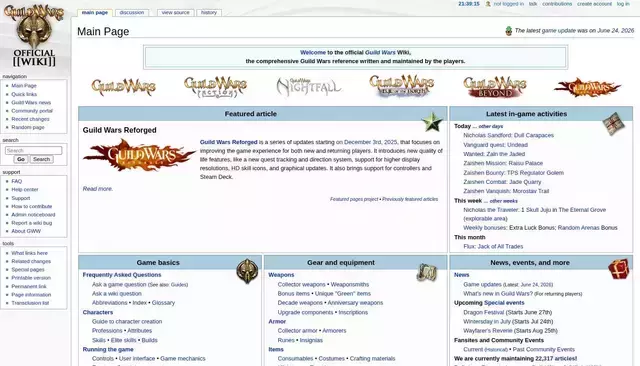640x366 pixels.
Task: Open Dragon Festival event link
Action: [484, 313]
